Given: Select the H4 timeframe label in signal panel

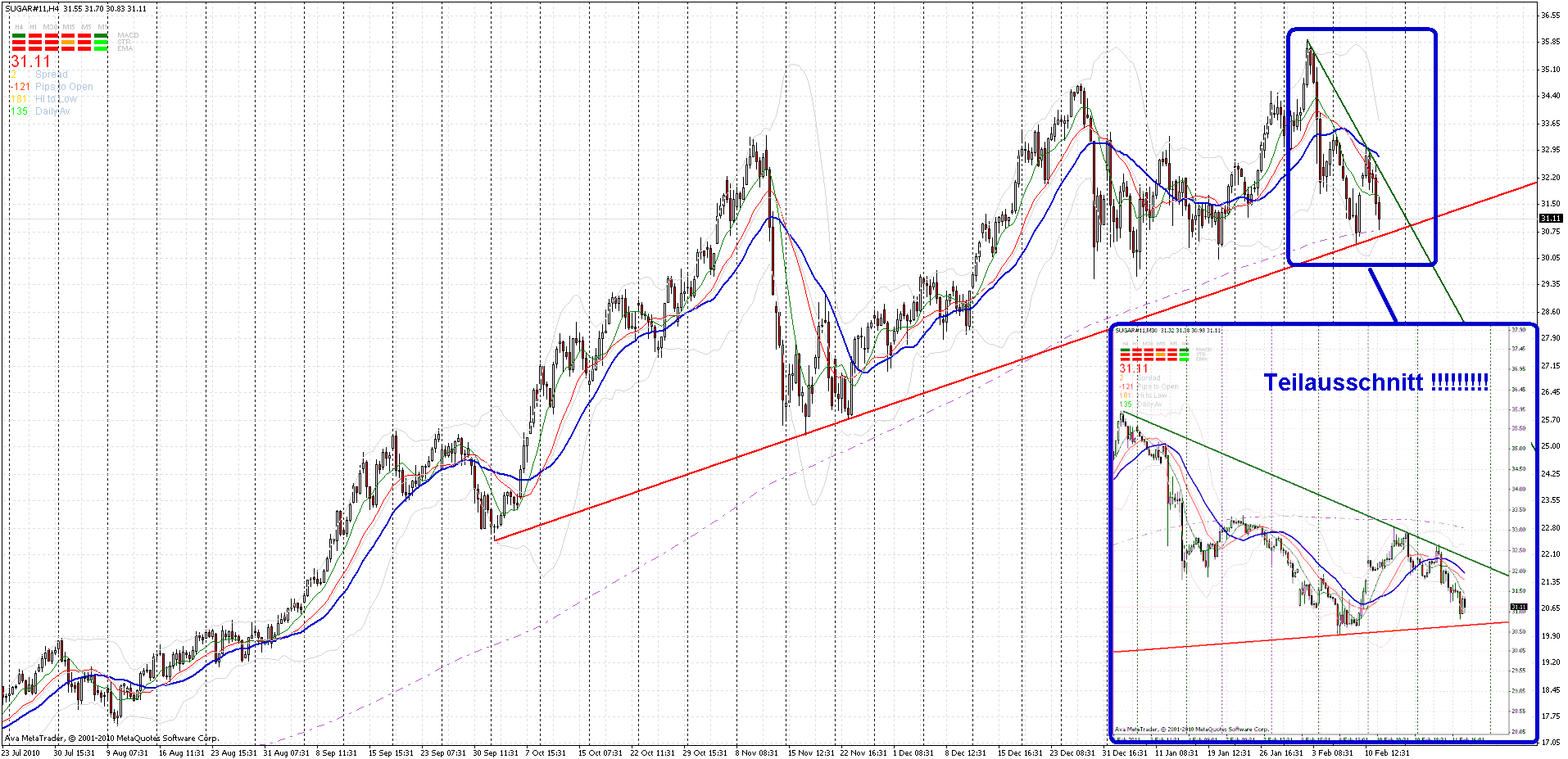Looking at the screenshot, I should (x=19, y=27).
